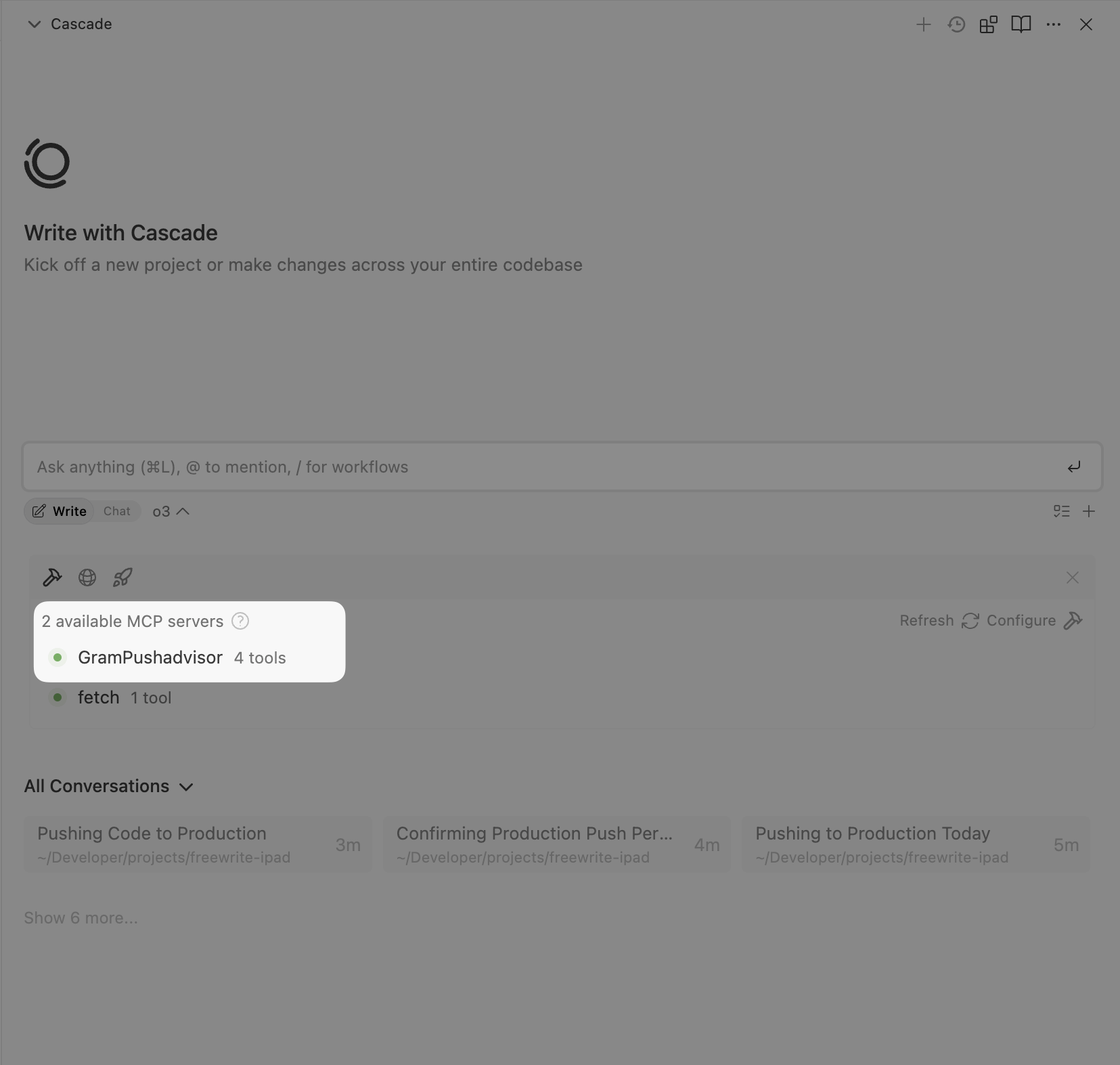Viewport: 1120px width, 1065px height.
Task: Open the three-dots more options menu
Action: [1054, 25]
